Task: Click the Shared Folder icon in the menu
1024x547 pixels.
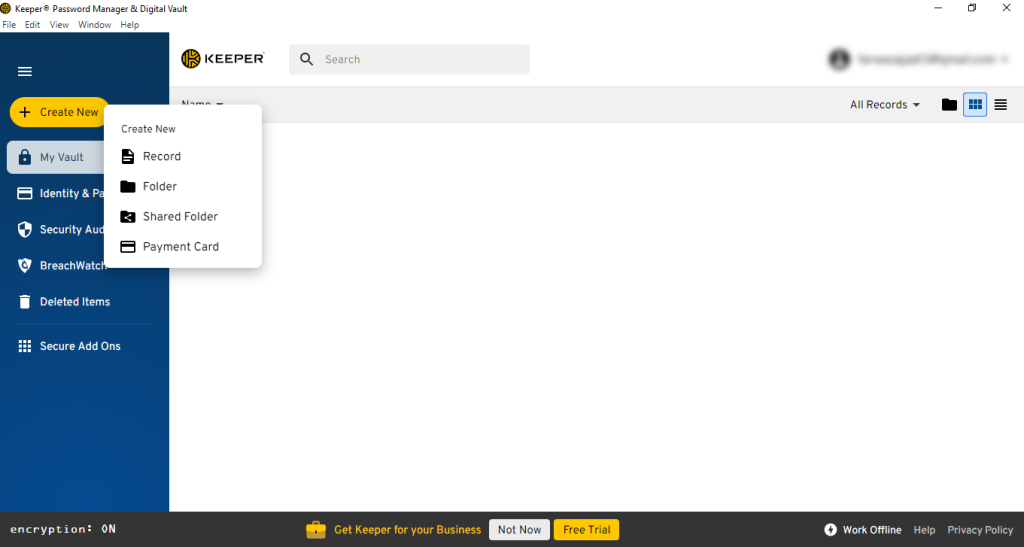Action: click(128, 217)
